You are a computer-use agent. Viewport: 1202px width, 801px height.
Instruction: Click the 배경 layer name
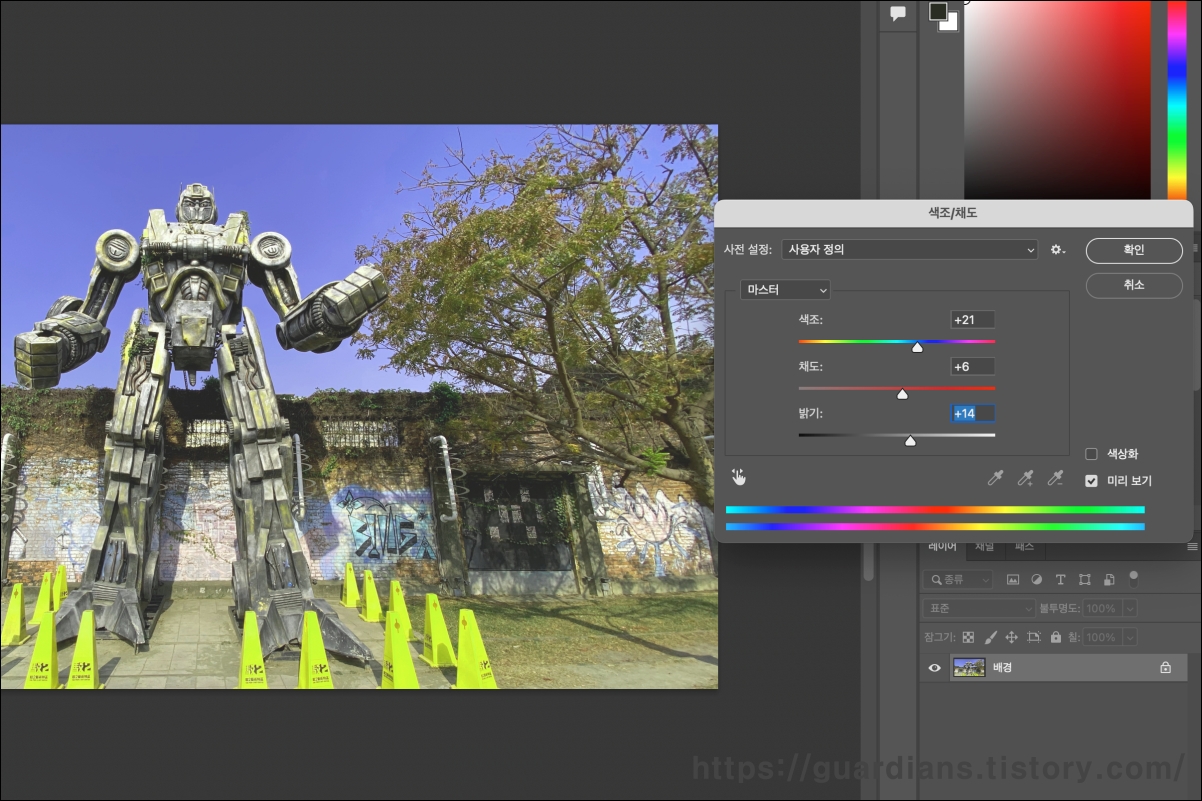click(1002, 667)
